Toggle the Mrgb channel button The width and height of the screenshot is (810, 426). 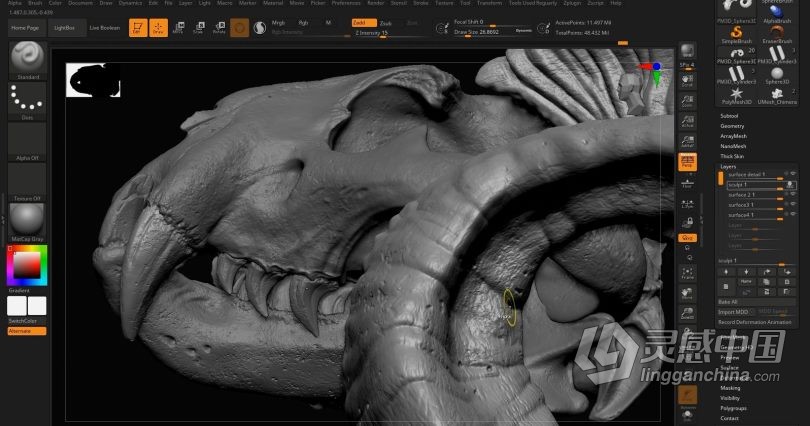[278, 23]
